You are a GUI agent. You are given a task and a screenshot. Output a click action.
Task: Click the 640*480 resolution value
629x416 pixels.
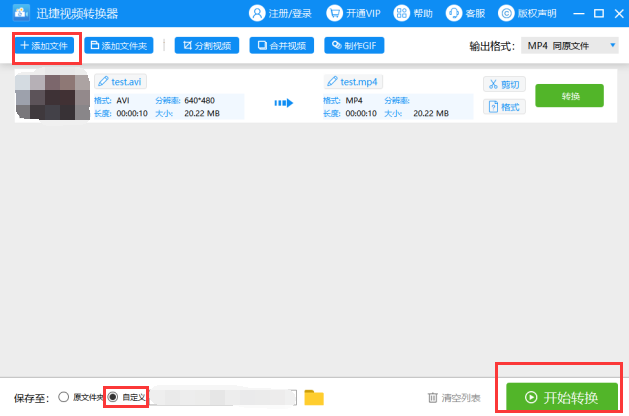tap(199, 100)
